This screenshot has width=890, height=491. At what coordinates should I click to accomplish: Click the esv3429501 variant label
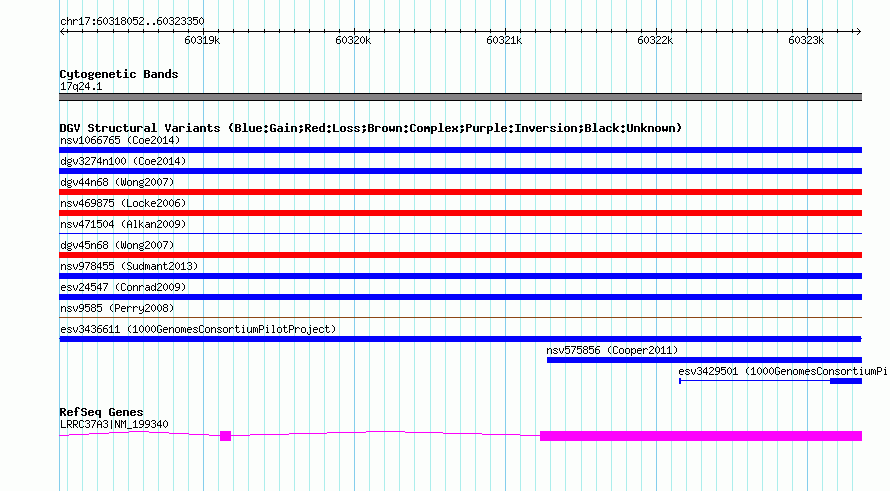(x=783, y=371)
